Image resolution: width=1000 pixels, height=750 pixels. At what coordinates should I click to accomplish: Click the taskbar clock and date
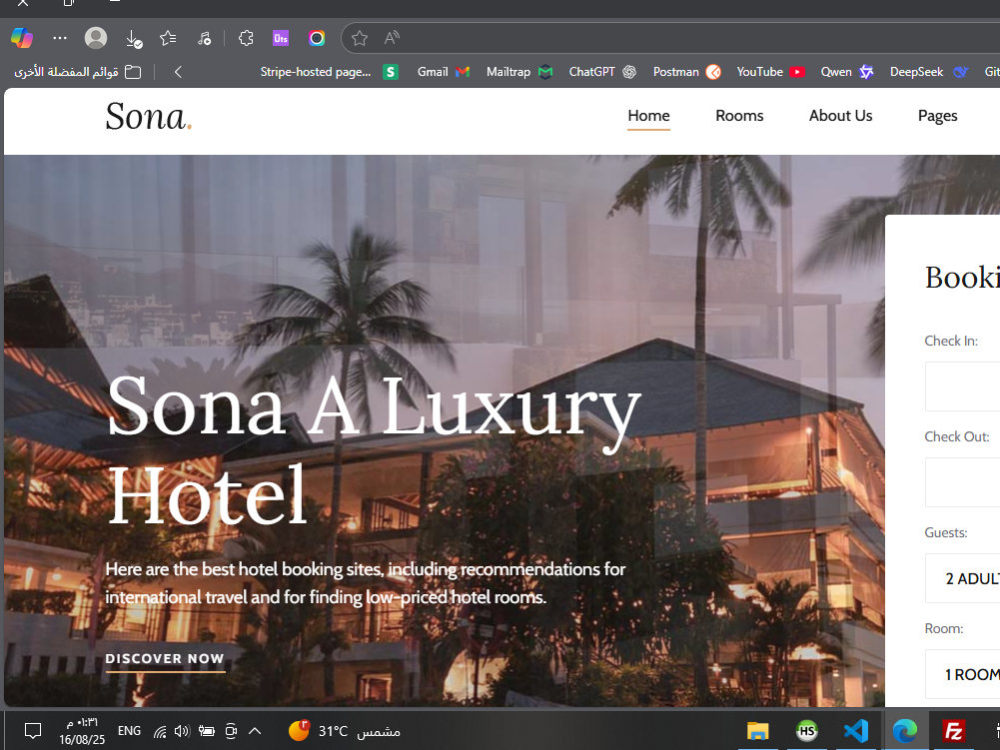click(x=82, y=731)
